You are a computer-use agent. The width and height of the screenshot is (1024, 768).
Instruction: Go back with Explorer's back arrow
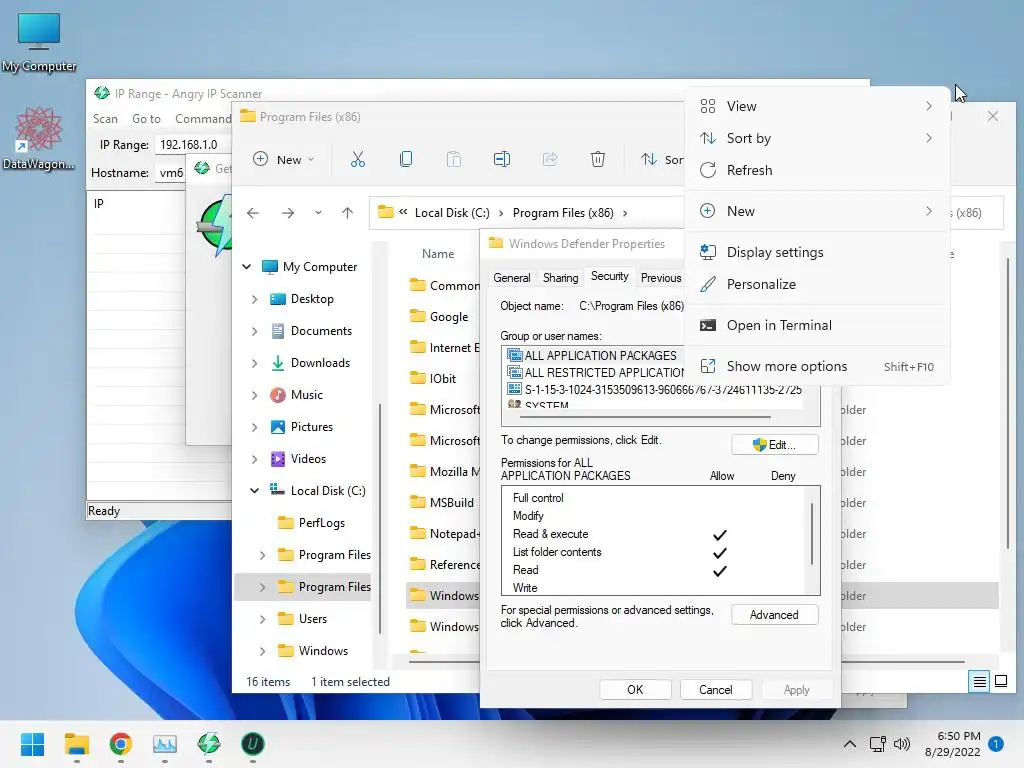tap(253, 213)
